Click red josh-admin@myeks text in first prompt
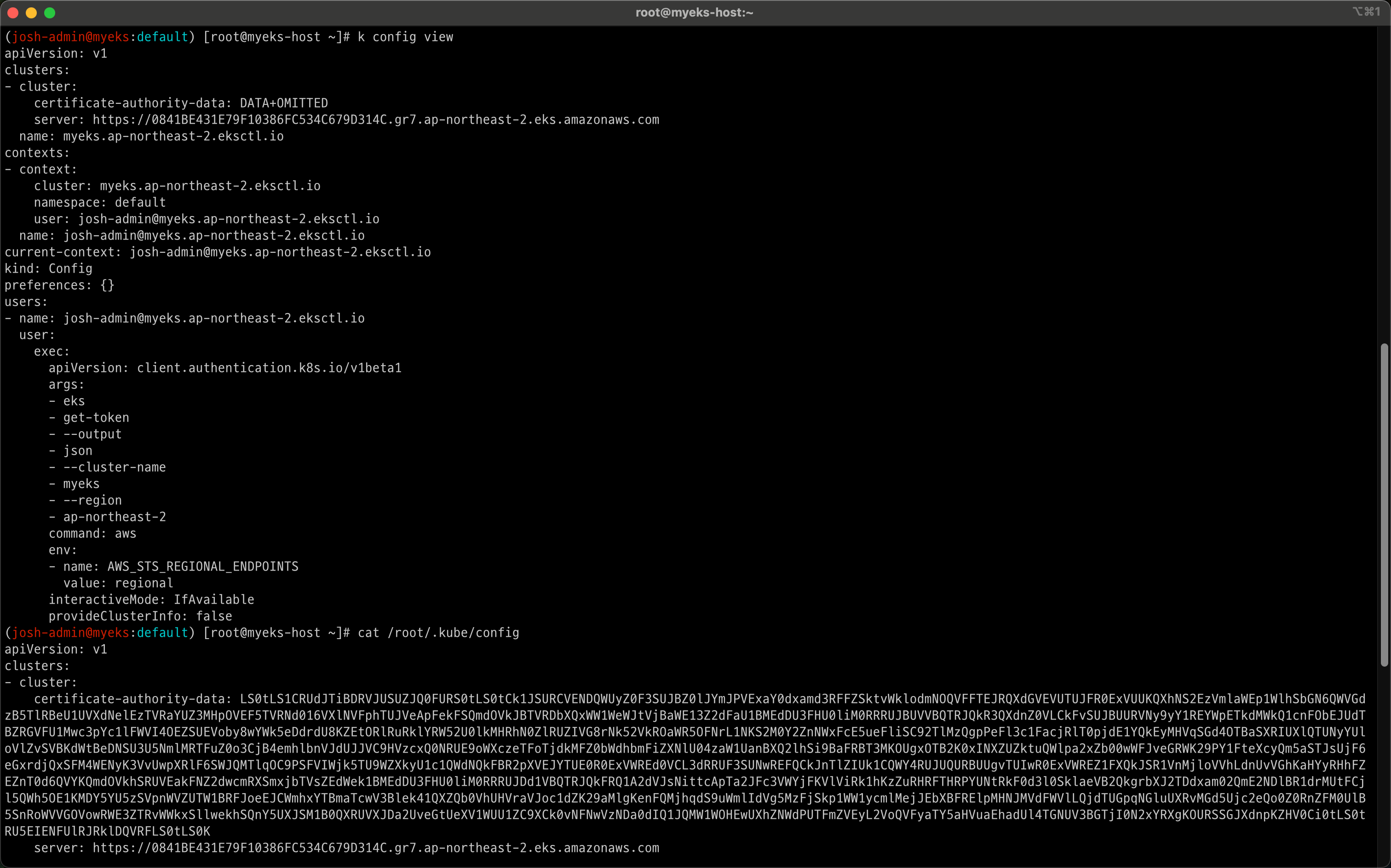 click(x=70, y=37)
